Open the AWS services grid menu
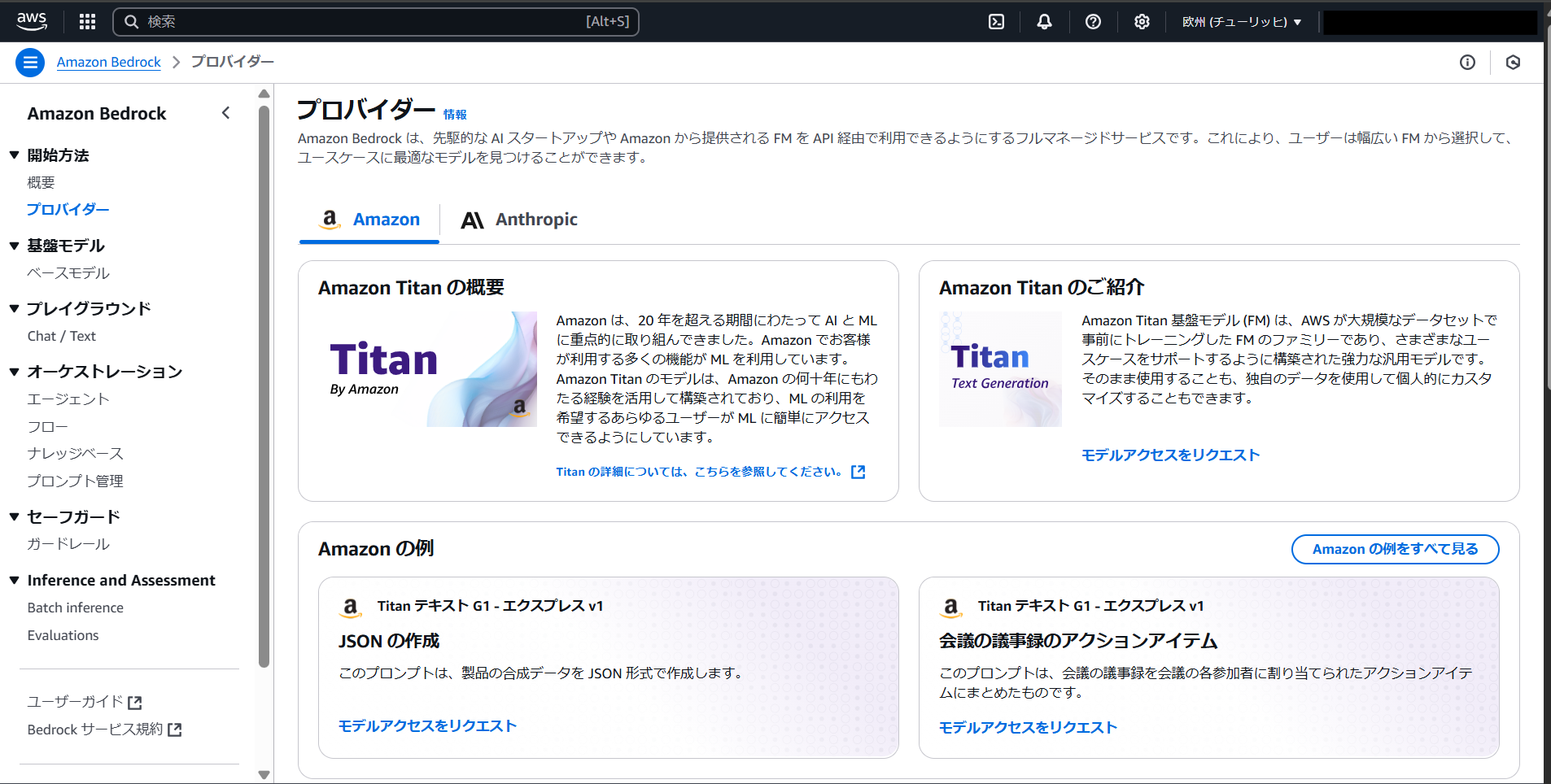This screenshot has height=784, width=1551. coord(88,22)
